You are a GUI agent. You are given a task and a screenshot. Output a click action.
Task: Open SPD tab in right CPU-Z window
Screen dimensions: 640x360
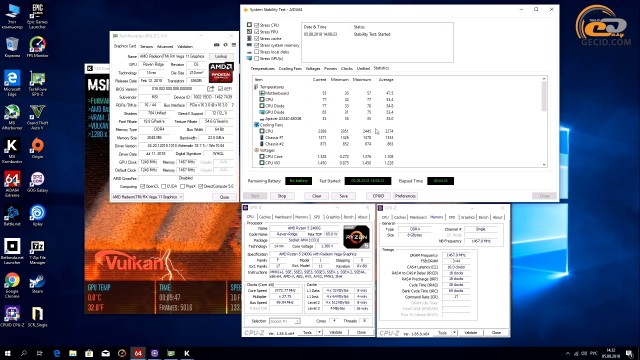[451, 217]
